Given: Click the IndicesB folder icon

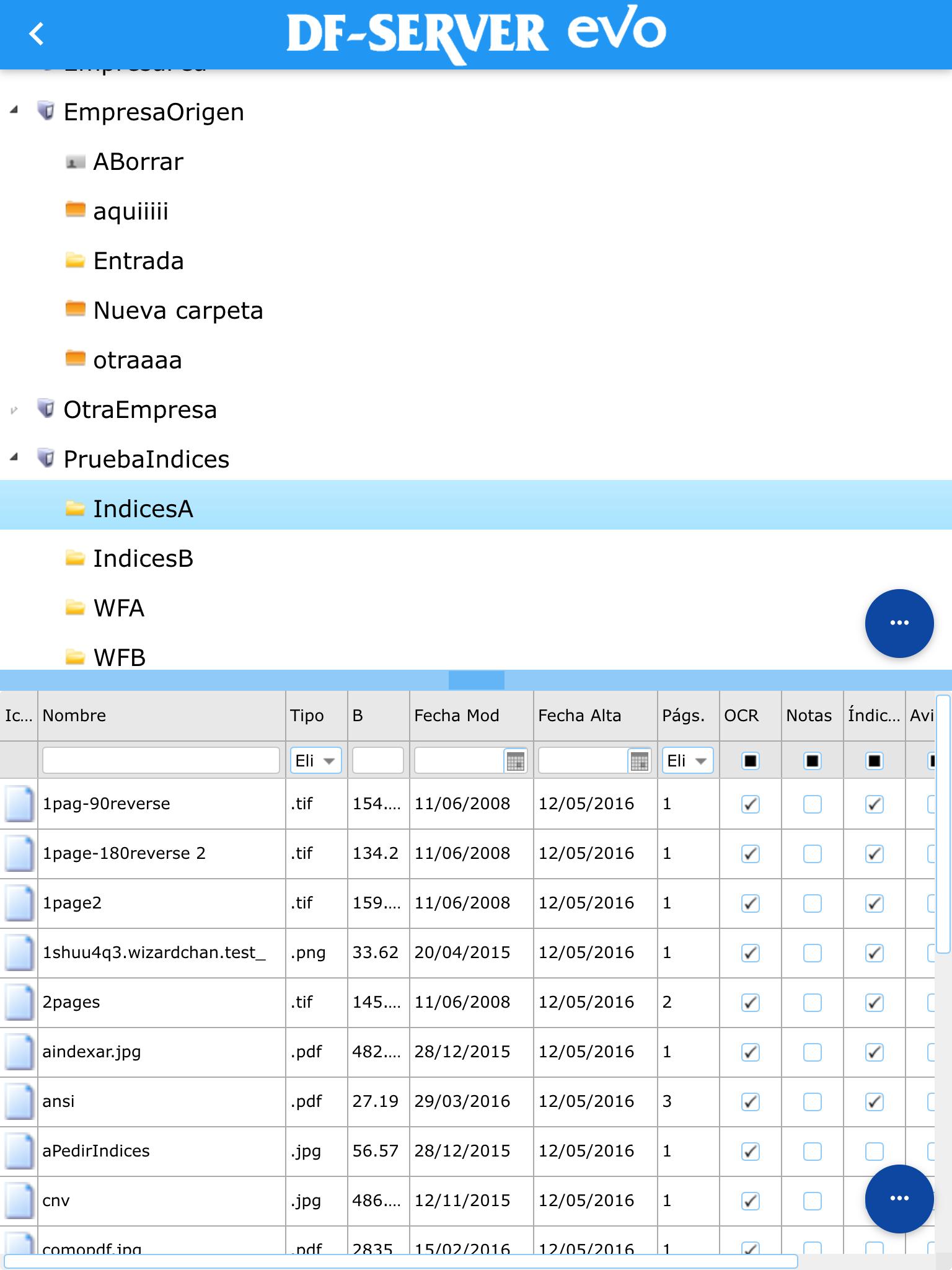Looking at the screenshot, I should tap(75, 558).
